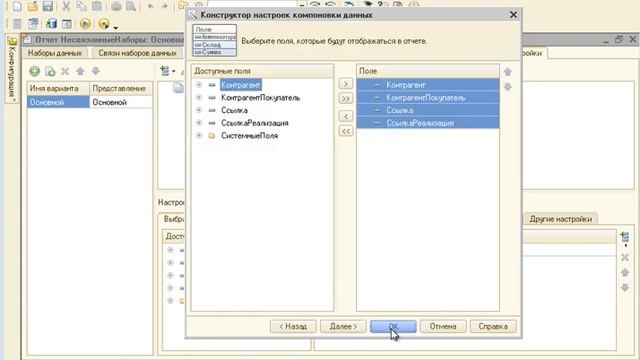640x360 pixels.
Task: Proceed with the Далее button
Action: [343, 327]
